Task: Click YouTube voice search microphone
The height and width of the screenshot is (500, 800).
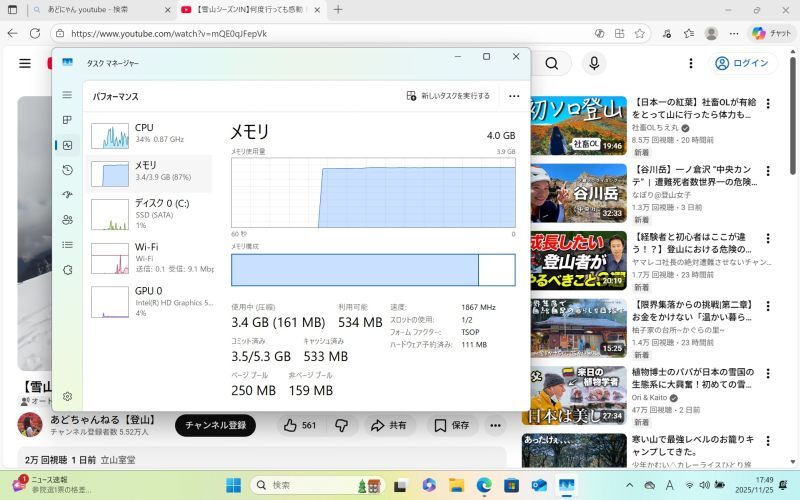Action: (594, 63)
